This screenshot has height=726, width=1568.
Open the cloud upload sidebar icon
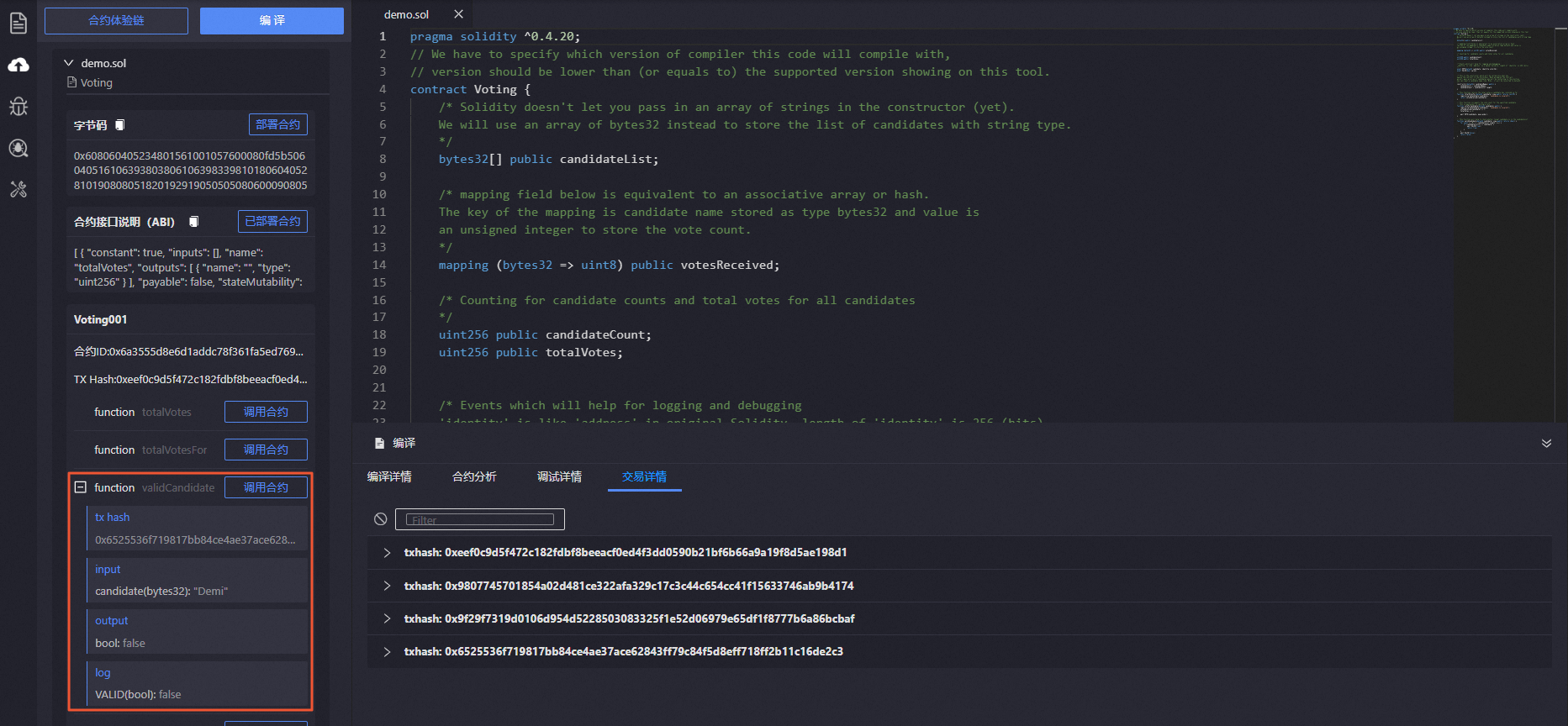point(18,65)
